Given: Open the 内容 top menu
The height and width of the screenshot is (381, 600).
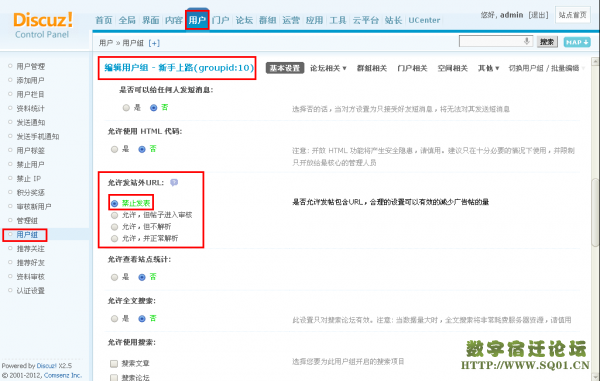Looking at the screenshot, I should coord(174,20).
